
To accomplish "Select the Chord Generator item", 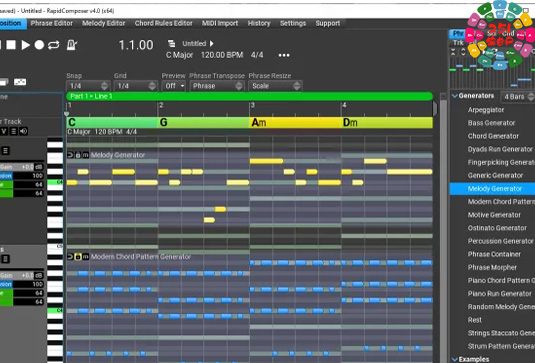I will click(493, 136).
